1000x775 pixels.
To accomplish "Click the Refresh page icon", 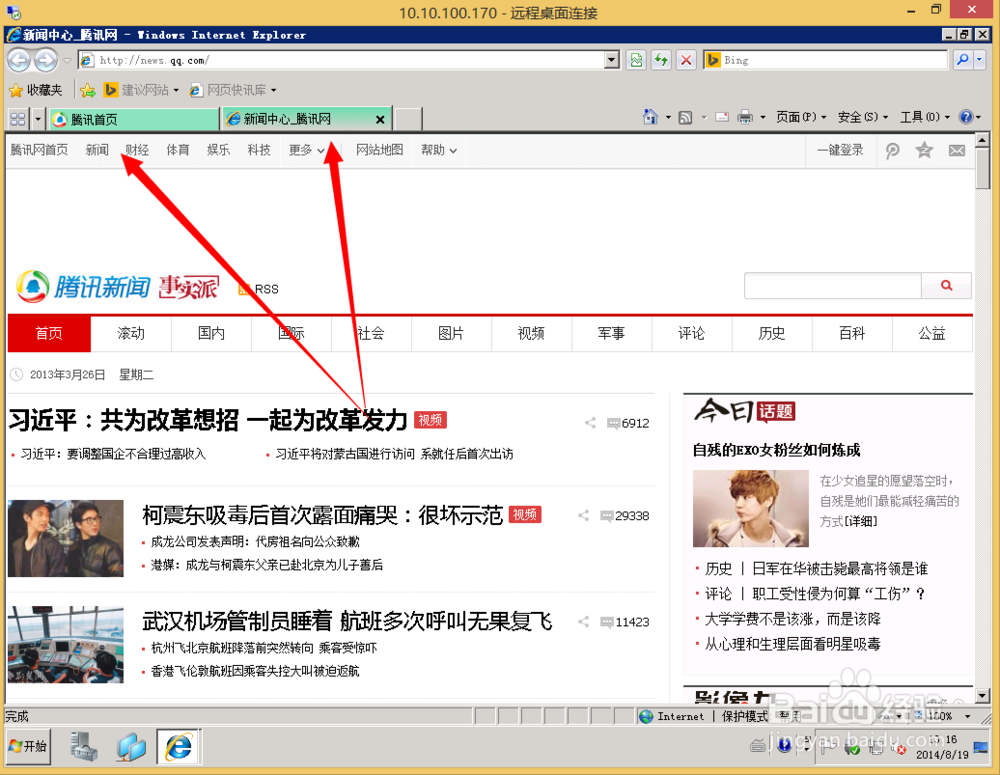I will click(661, 60).
